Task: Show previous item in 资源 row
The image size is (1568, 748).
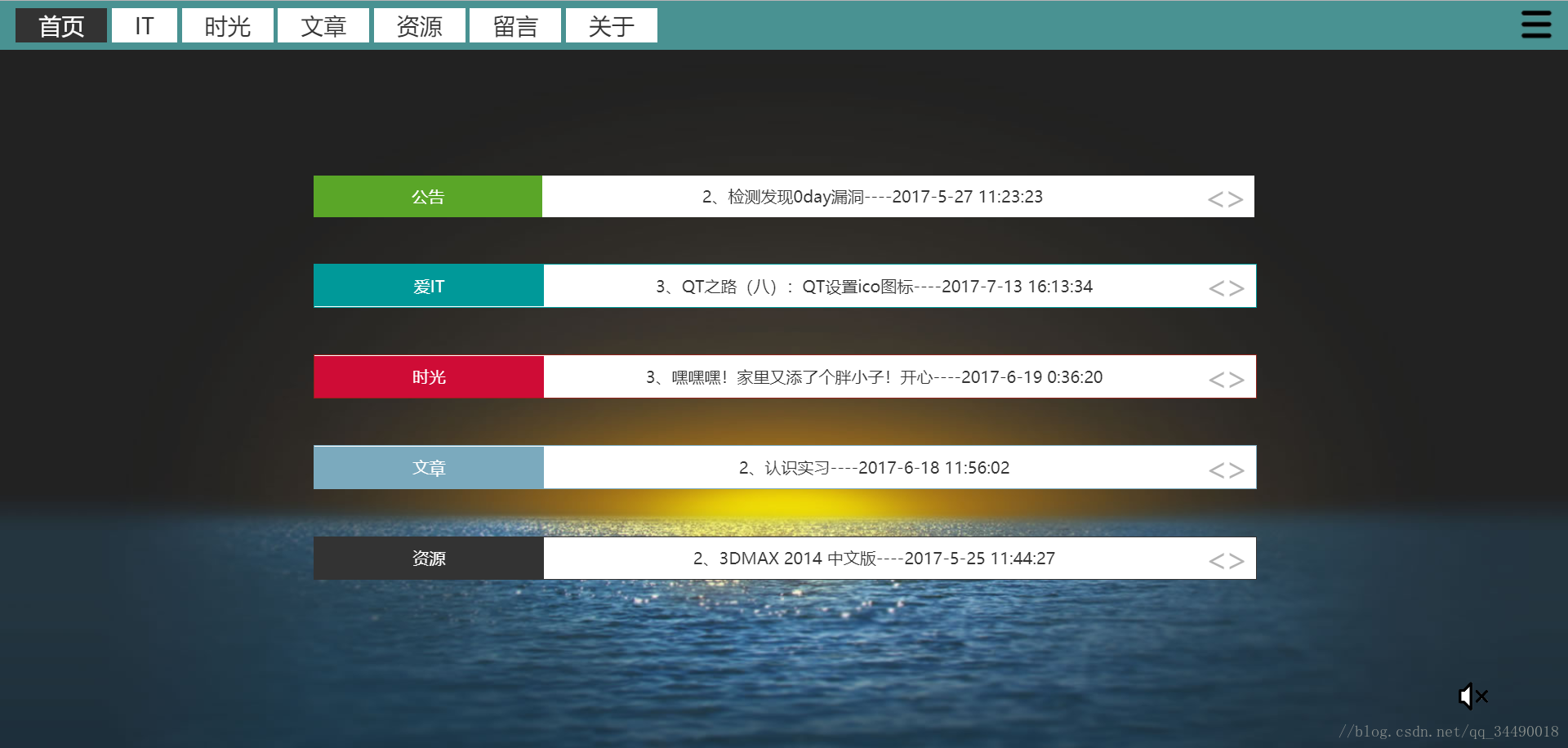Action: (1216, 561)
